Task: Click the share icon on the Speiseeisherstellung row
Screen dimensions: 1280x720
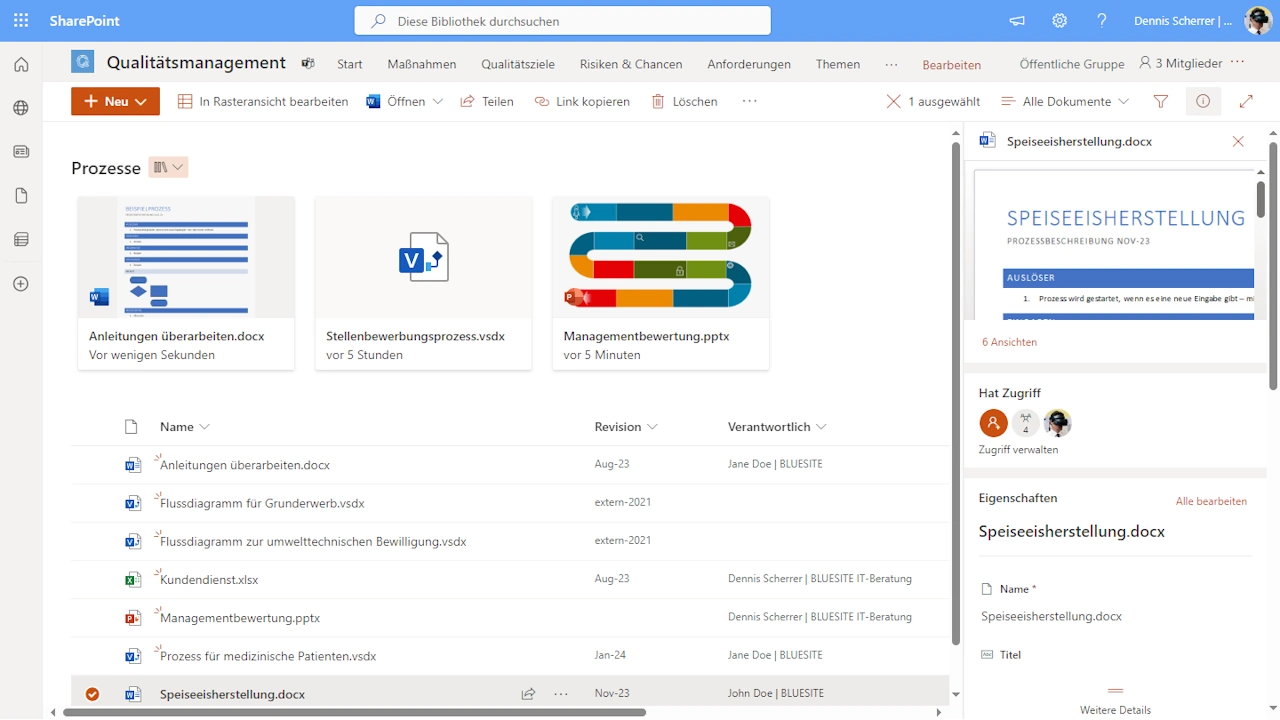Action: tap(528, 693)
